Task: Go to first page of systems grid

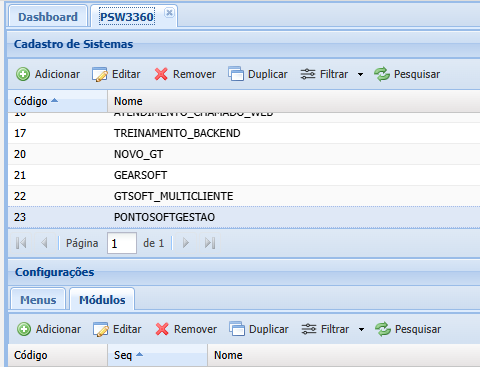Action: tap(21, 243)
